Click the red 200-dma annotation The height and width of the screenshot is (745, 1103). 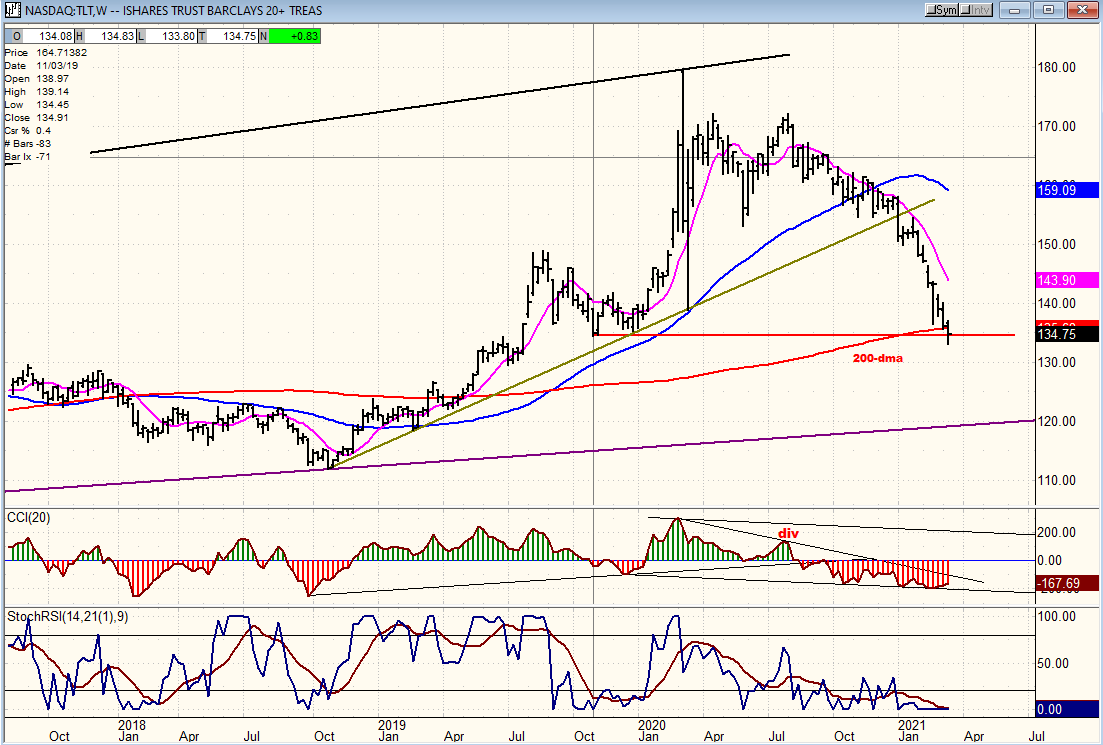pyautogui.click(x=878, y=358)
